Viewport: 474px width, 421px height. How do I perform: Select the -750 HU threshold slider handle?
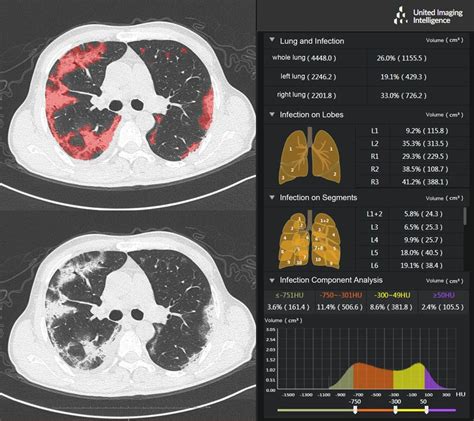coord(355,410)
